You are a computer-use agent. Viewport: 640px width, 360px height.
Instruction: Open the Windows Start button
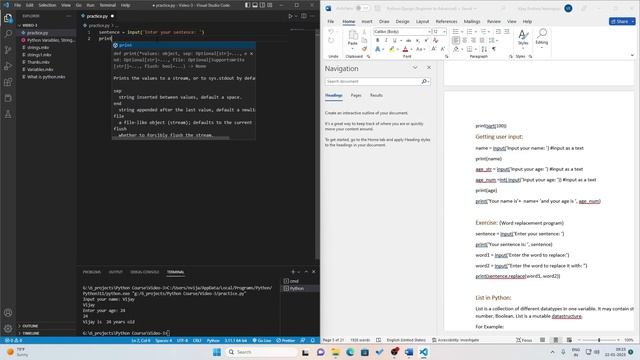click(x=217, y=352)
